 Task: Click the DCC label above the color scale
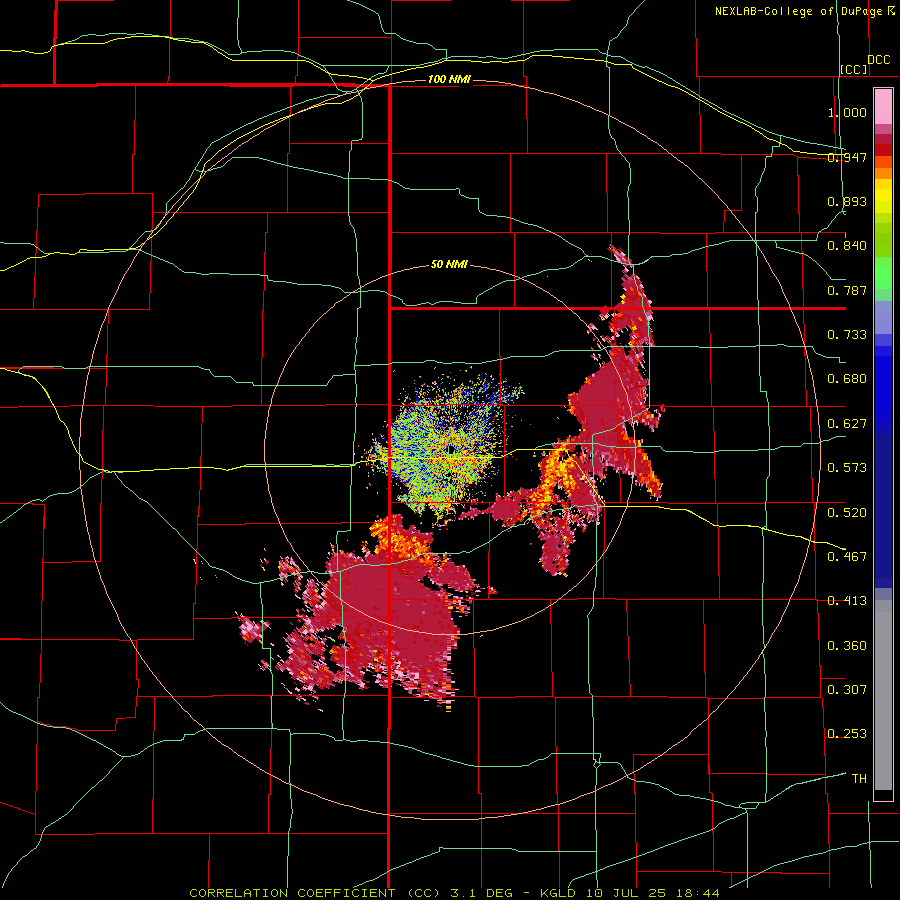click(879, 60)
